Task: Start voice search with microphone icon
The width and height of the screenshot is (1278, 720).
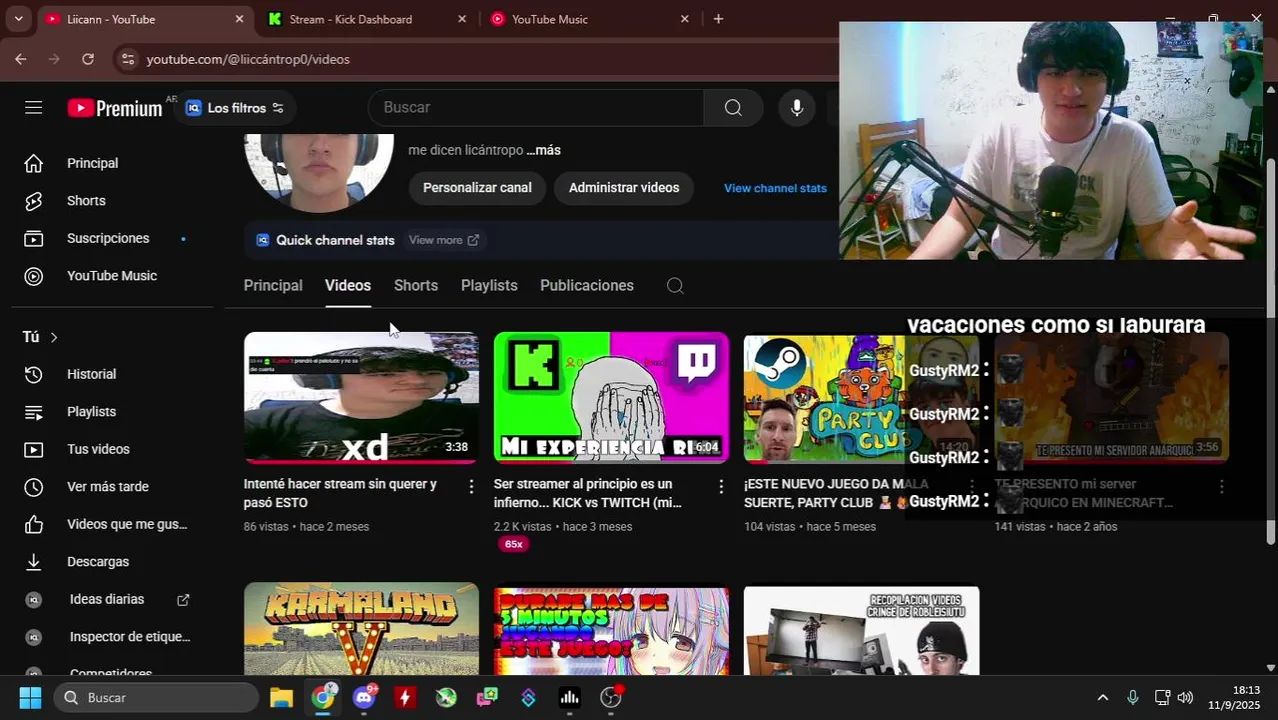Action: [x=796, y=108]
